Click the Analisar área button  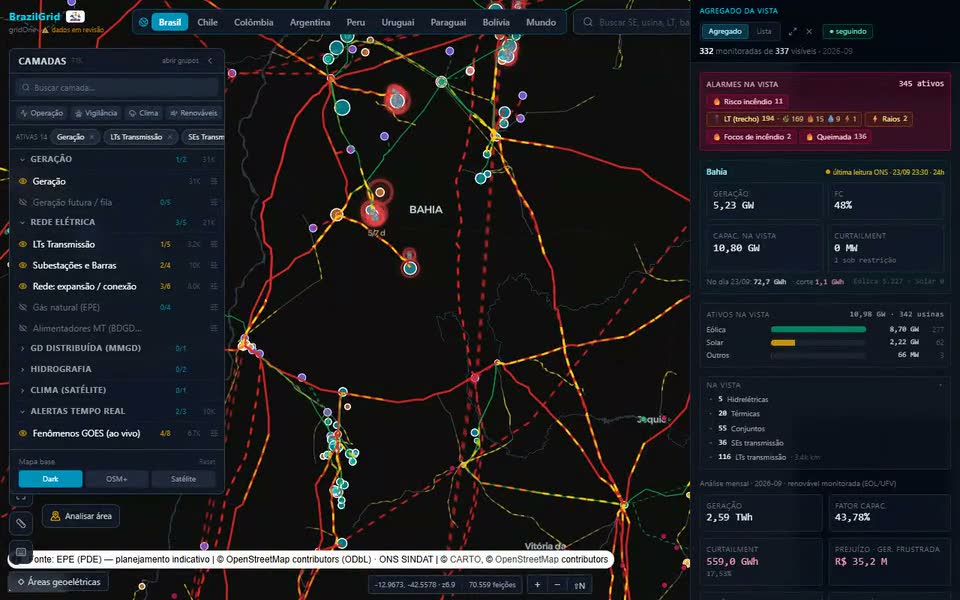coord(81,516)
